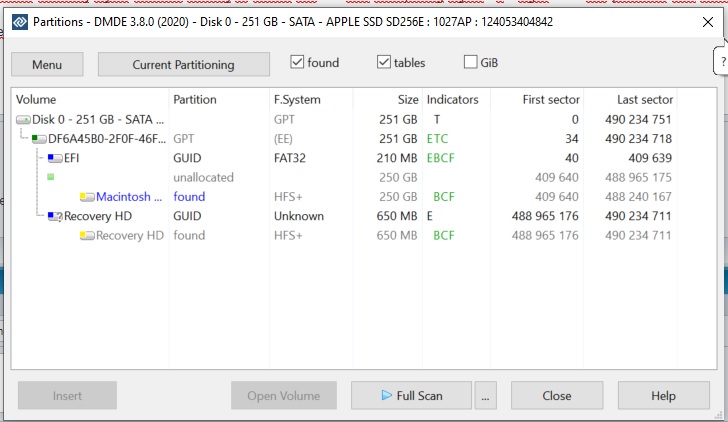The height and width of the screenshot is (422, 728).
Task: Start the Full Scan
Action: 411,396
